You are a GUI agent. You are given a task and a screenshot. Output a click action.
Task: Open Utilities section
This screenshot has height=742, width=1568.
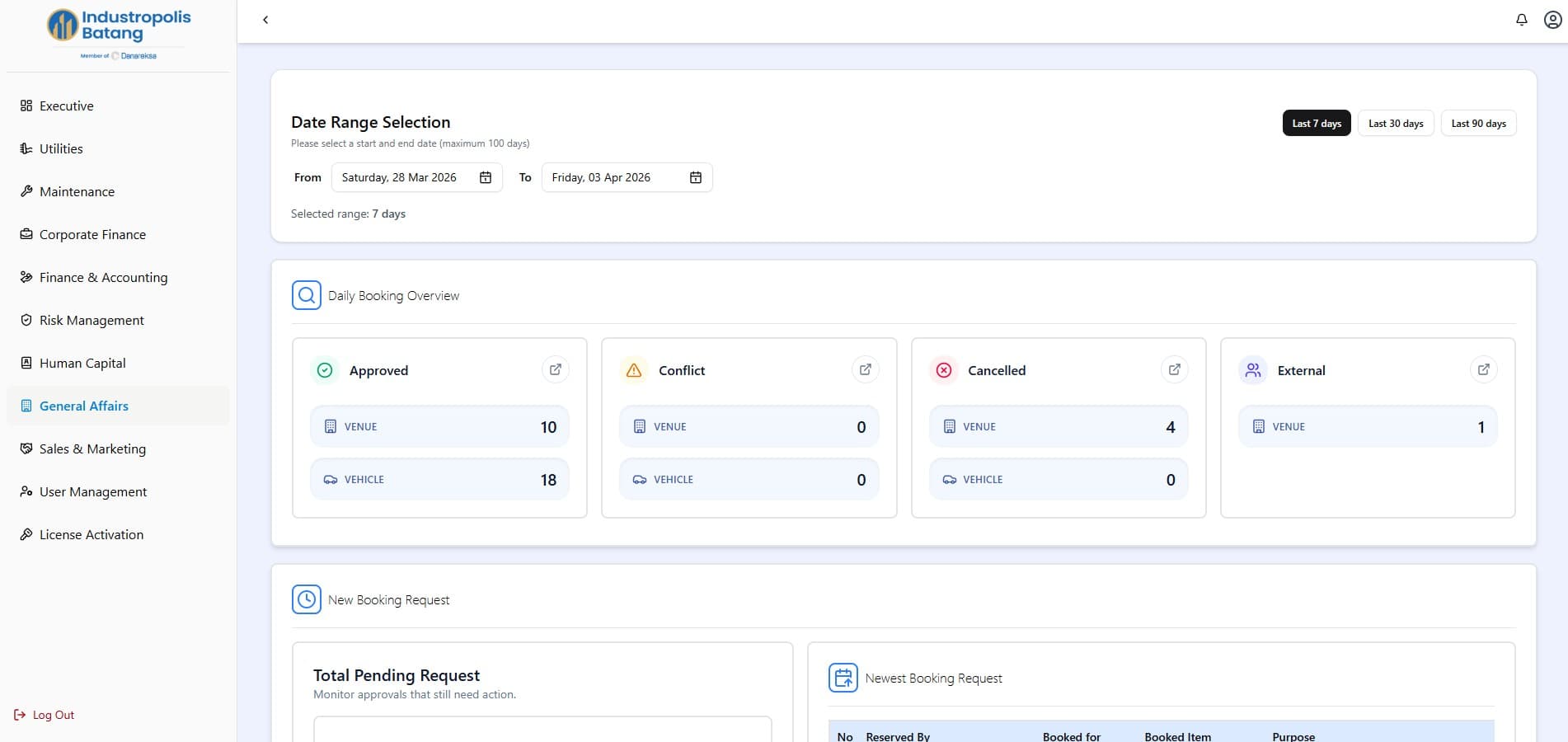pyautogui.click(x=118, y=148)
